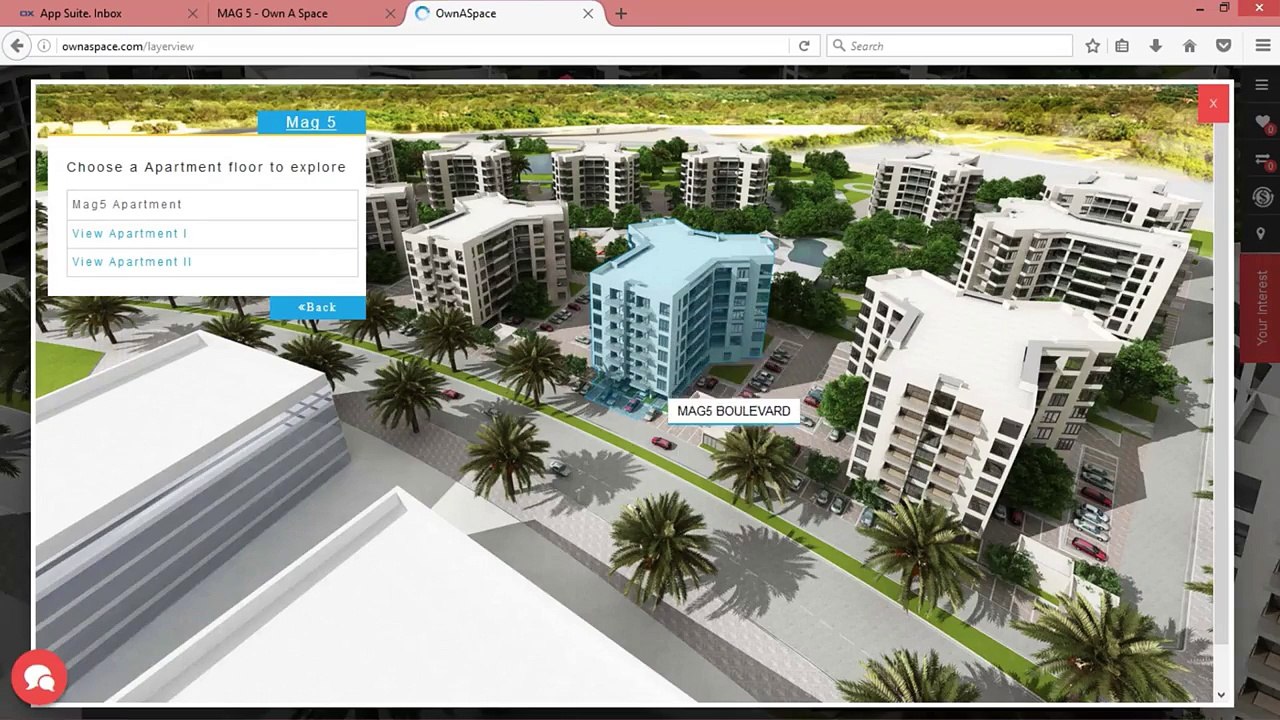Switch to MAG 5 - Own A Space tab
The height and width of the screenshot is (720, 1280).
(303, 13)
